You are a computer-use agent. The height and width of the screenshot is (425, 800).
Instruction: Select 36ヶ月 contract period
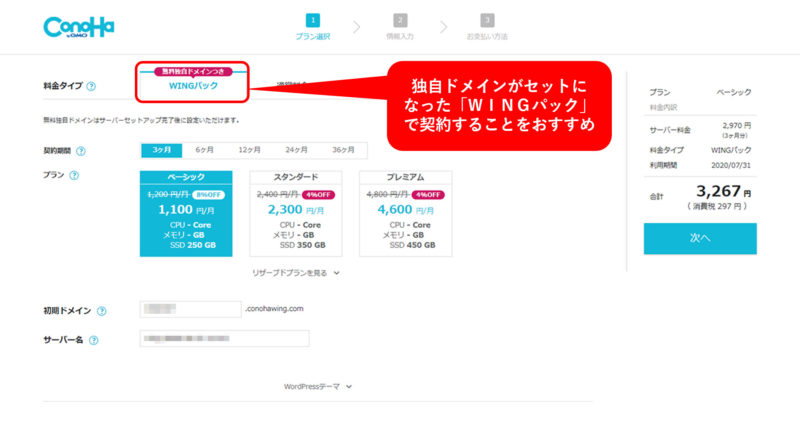click(343, 150)
